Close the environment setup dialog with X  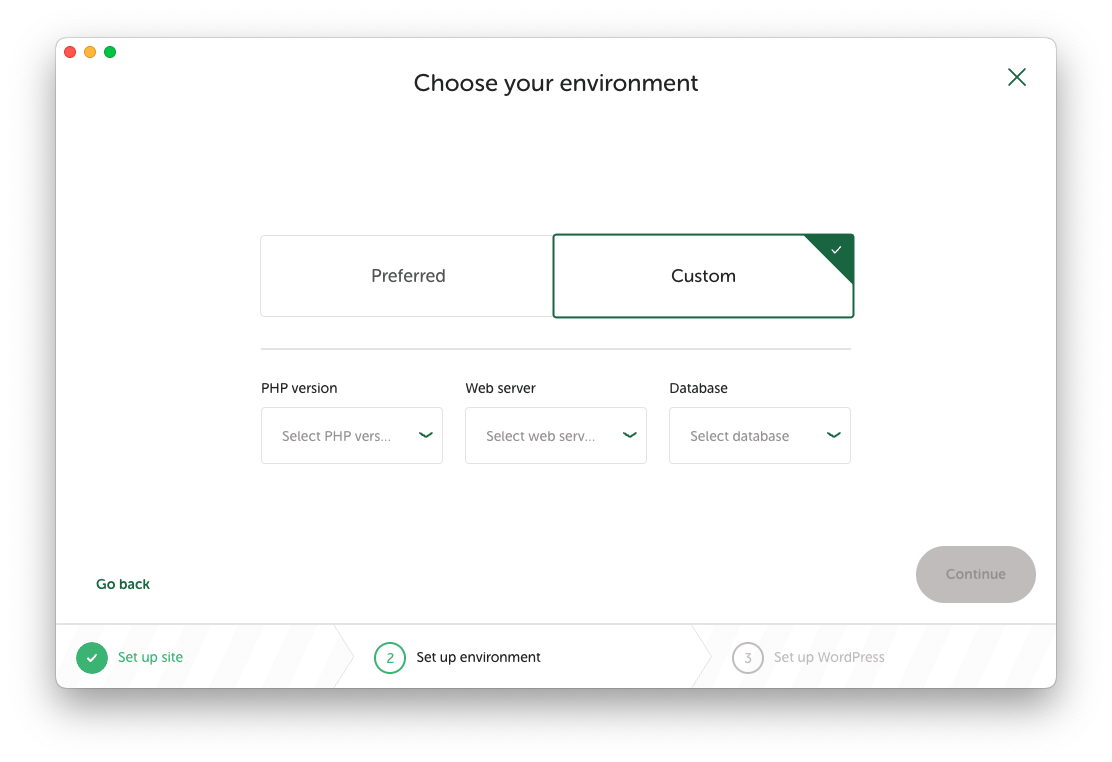point(1016,77)
